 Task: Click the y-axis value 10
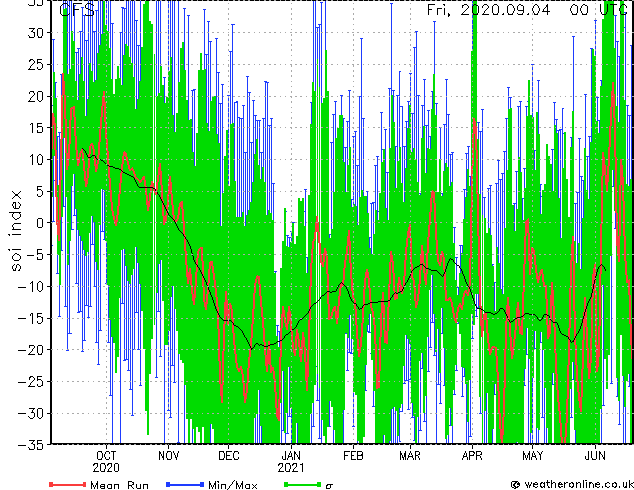(x=36, y=160)
